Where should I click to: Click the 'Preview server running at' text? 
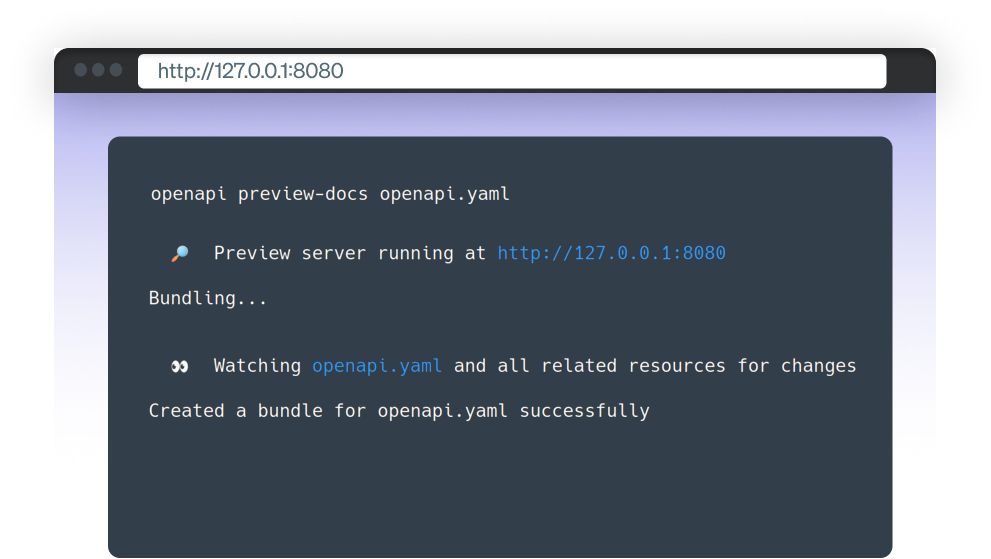pyautogui.click(x=349, y=253)
